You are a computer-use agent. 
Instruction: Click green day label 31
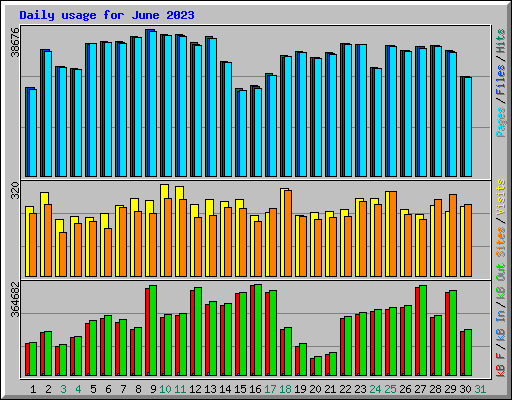[480, 389]
